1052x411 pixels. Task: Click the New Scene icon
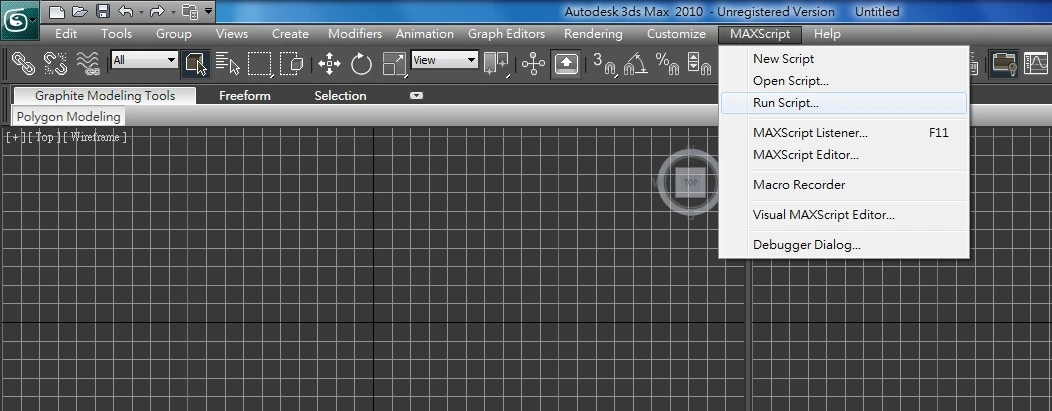coord(57,11)
